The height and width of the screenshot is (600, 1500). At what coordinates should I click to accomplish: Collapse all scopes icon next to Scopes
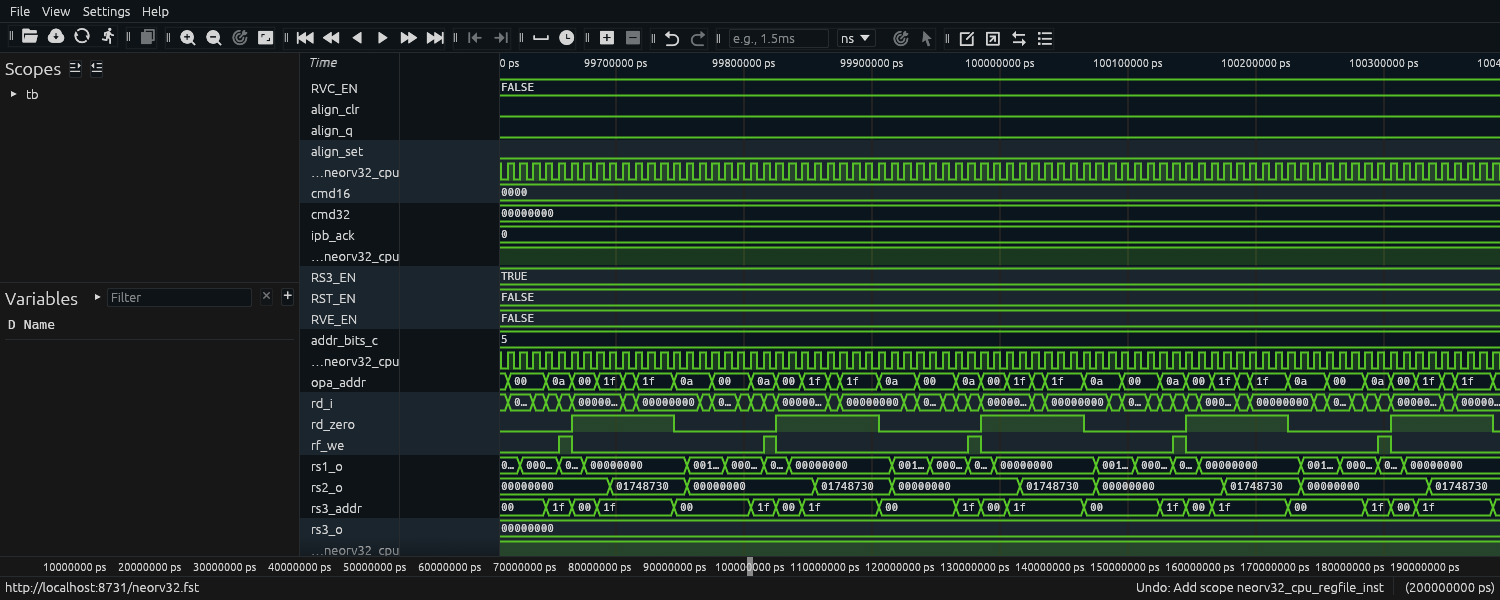[96, 68]
